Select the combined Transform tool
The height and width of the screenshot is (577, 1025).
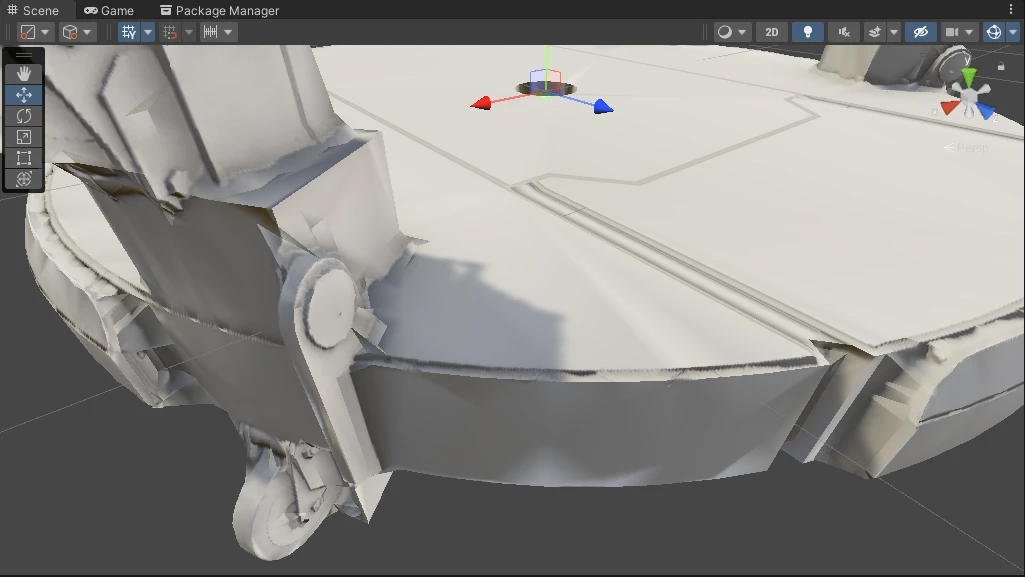coord(24,178)
